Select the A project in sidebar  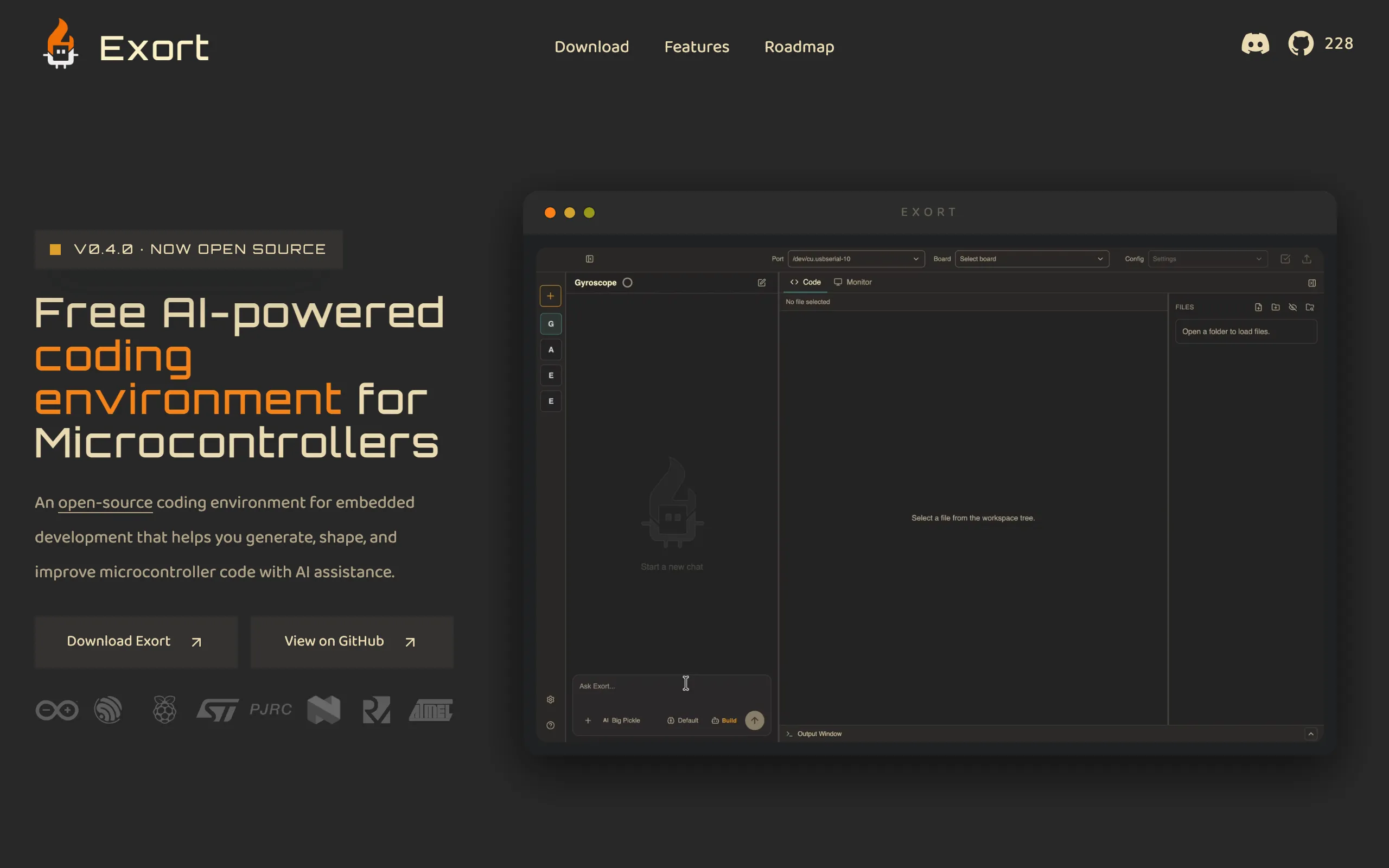[550, 349]
